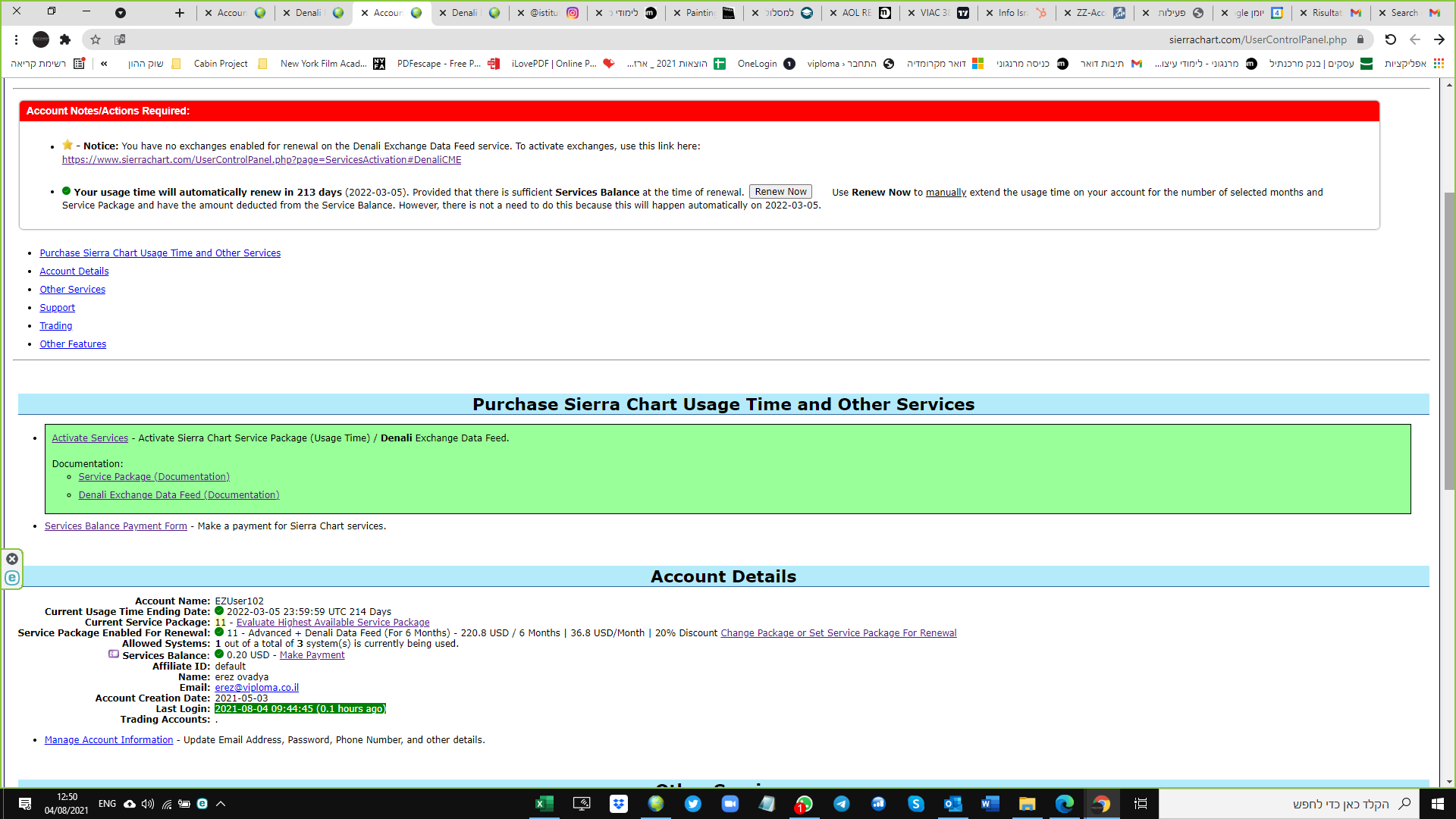Open the Chrome profile avatar icon

click(x=41, y=39)
